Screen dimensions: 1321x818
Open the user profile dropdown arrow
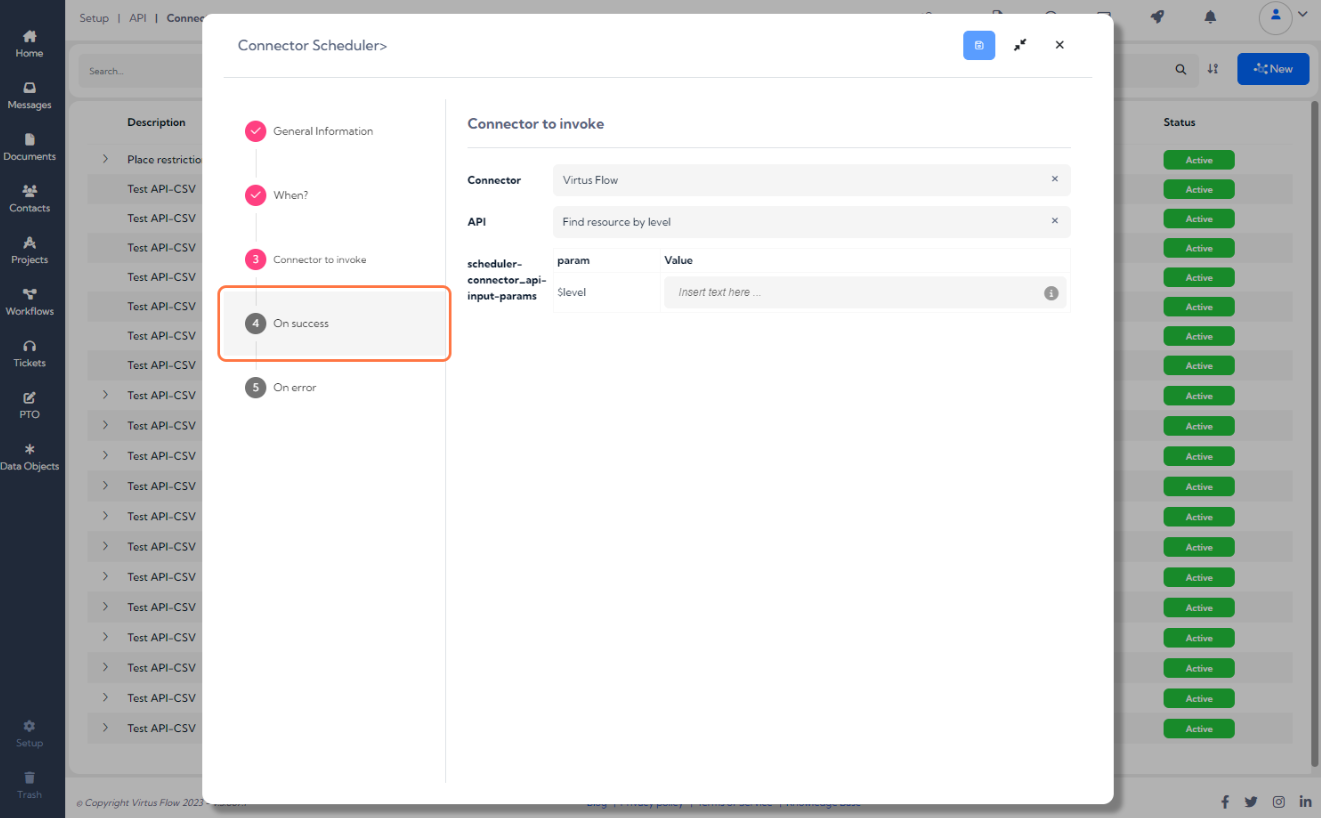pos(1302,14)
